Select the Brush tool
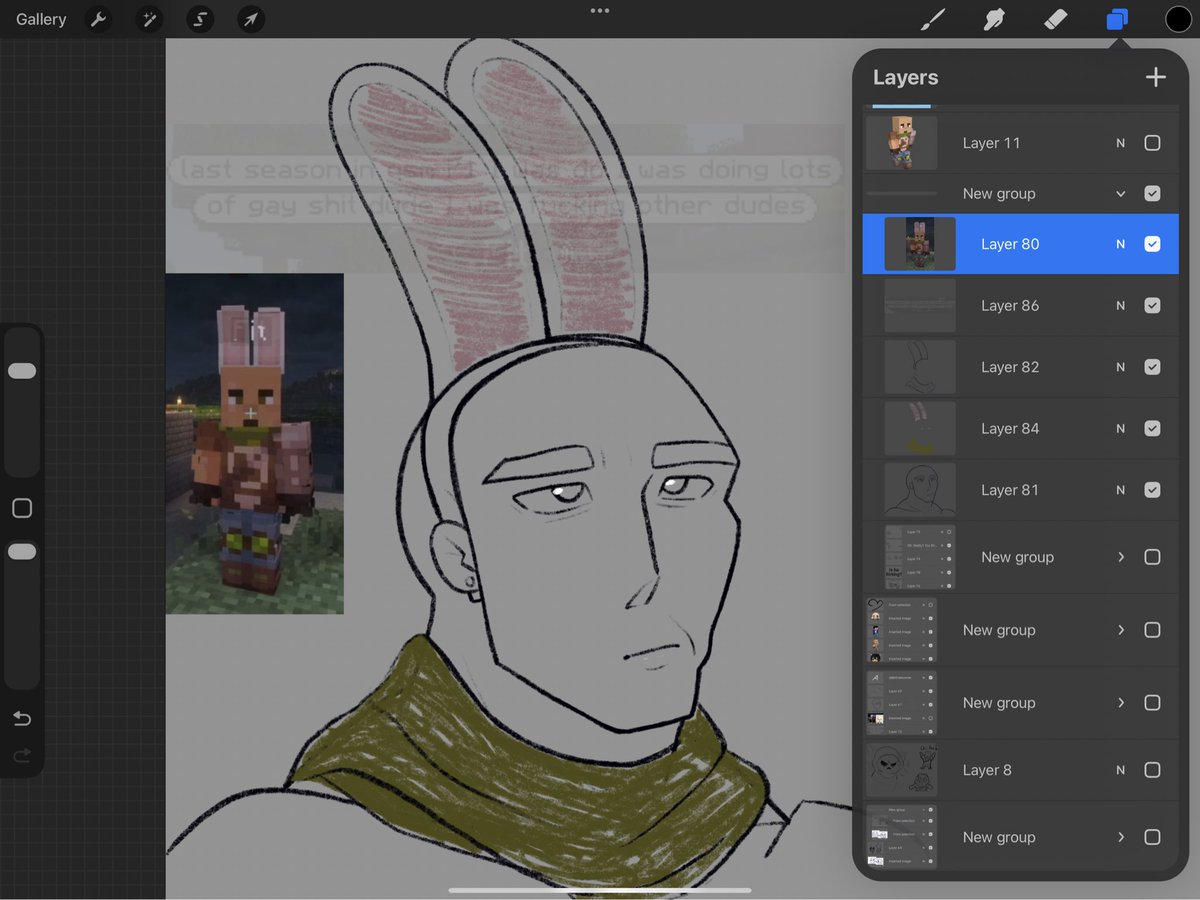This screenshot has height=900, width=1200. 932,19
